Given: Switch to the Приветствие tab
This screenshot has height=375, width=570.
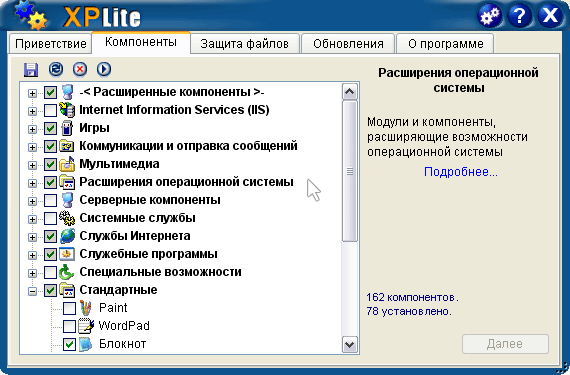Looking at the screenshot, I should 51,44.
